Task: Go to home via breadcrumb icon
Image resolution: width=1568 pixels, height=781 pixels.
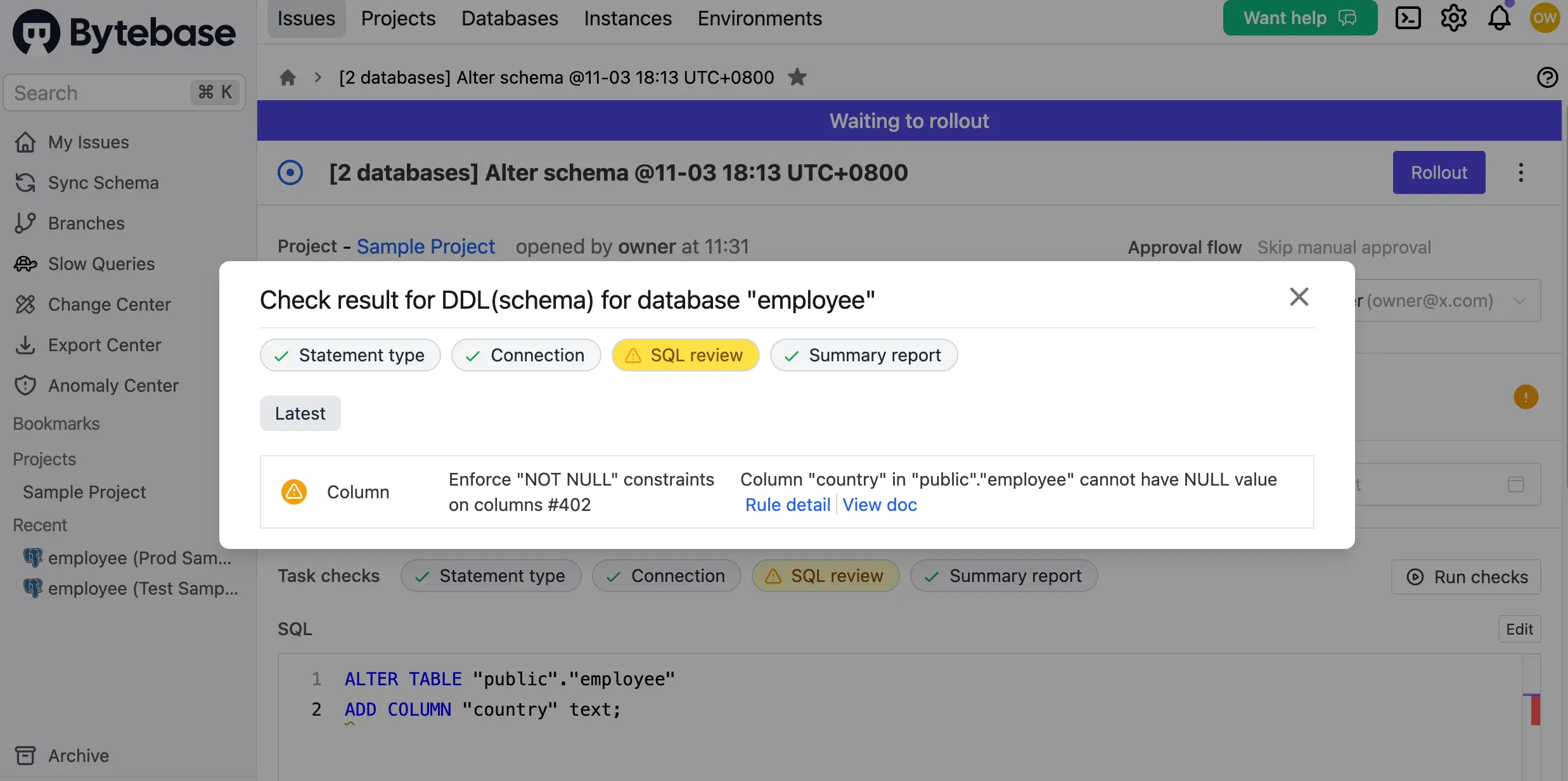Action: tap(288, 77)
